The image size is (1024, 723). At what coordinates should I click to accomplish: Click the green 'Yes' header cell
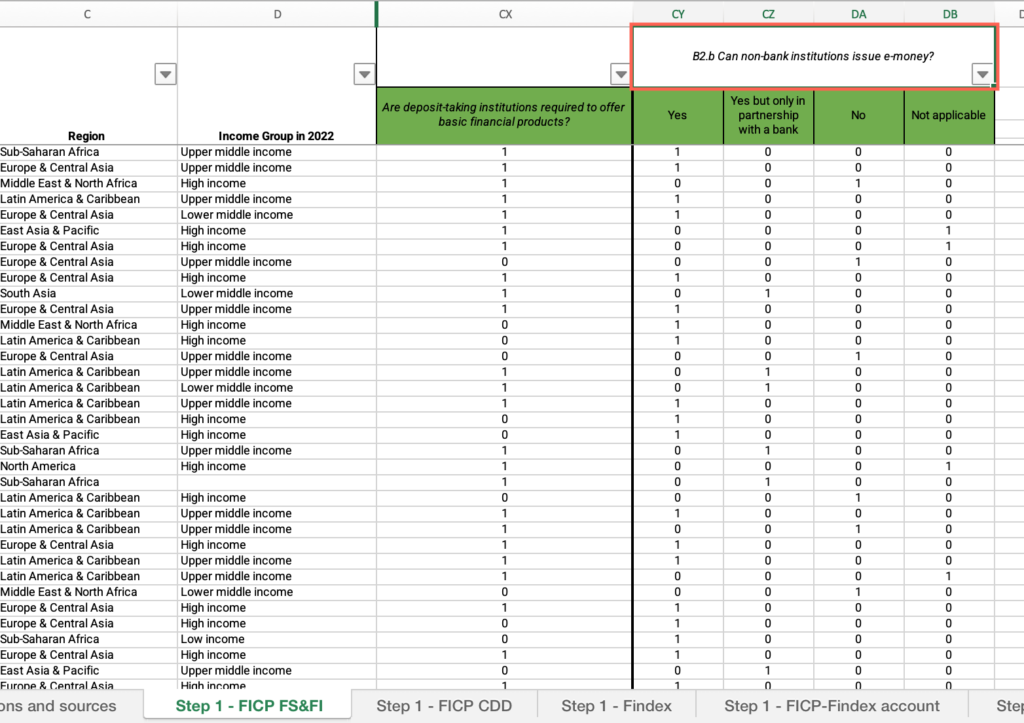point(678,116)
